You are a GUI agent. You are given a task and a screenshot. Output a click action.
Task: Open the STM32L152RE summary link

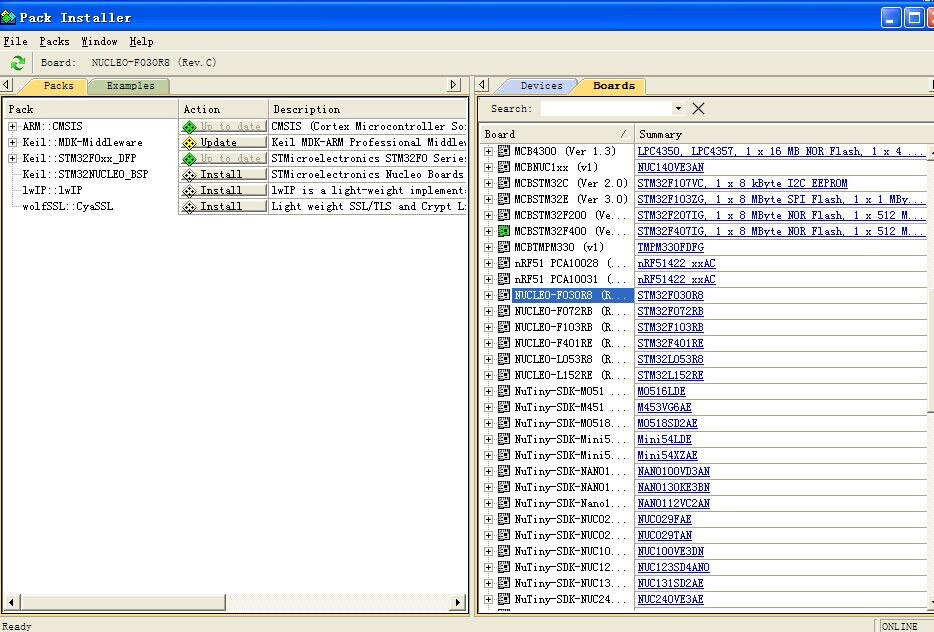click(670, 375)
